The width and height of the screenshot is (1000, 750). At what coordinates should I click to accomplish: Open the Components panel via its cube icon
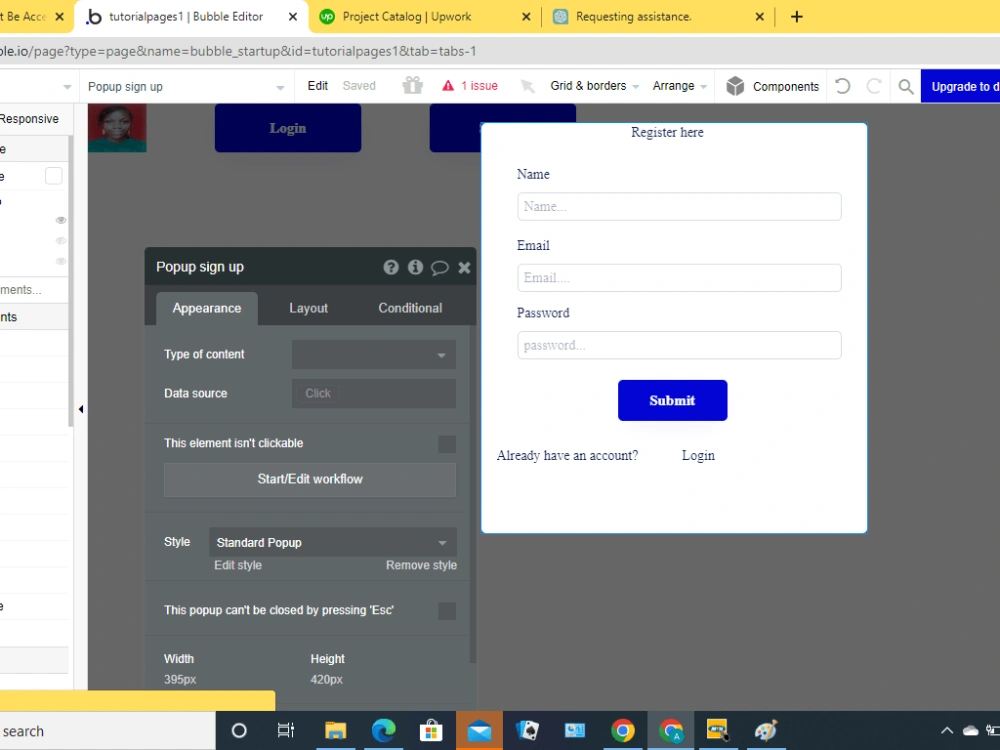736,86
